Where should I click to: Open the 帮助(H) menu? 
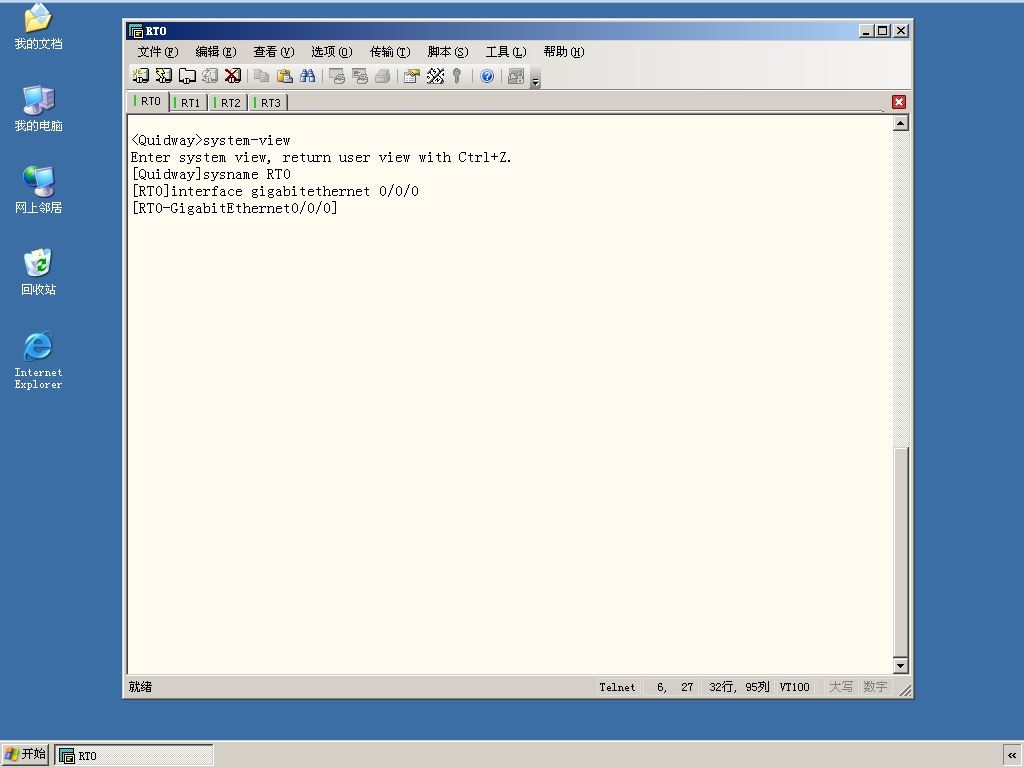pos(564,52)
